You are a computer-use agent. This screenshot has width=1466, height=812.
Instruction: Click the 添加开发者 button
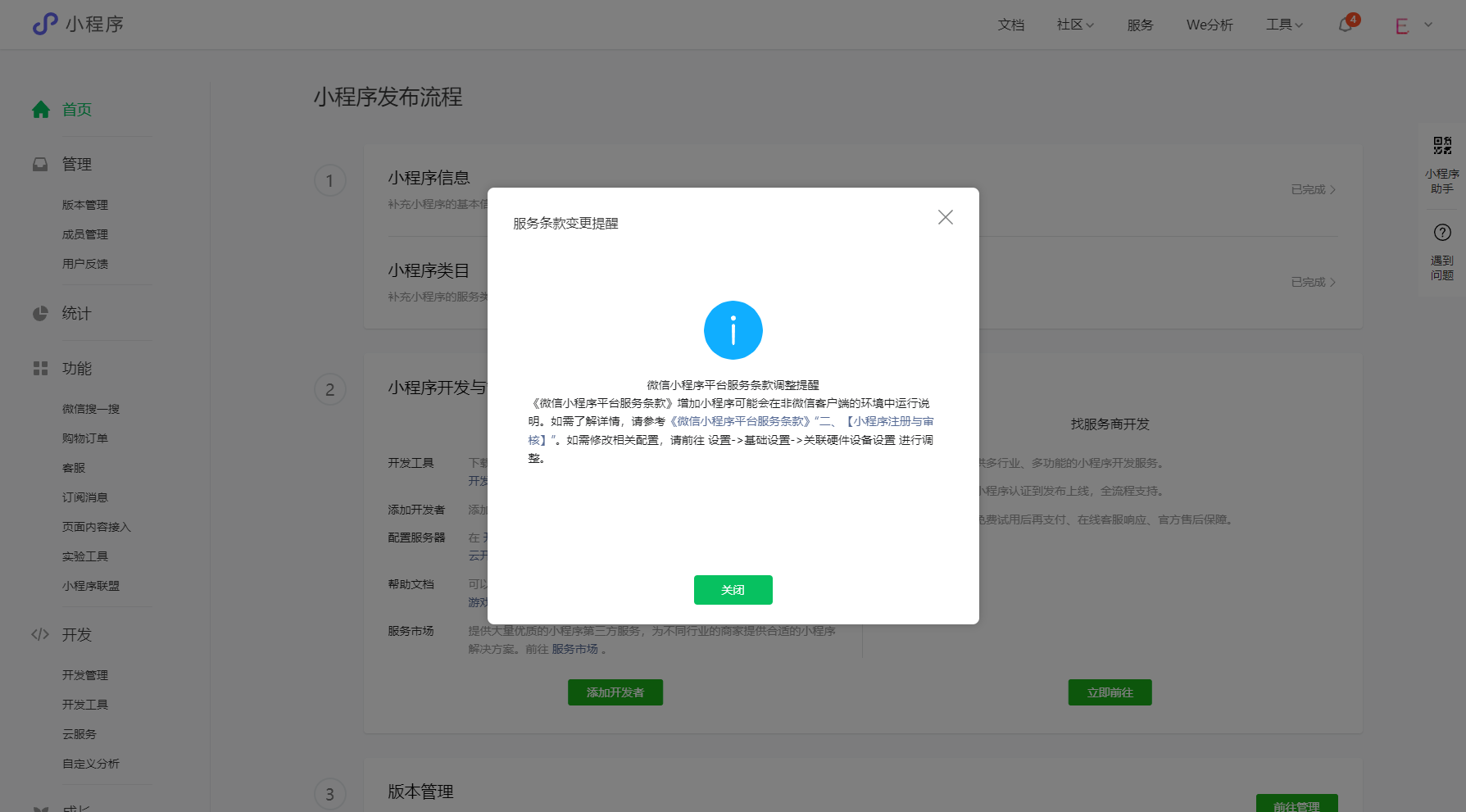615,692
